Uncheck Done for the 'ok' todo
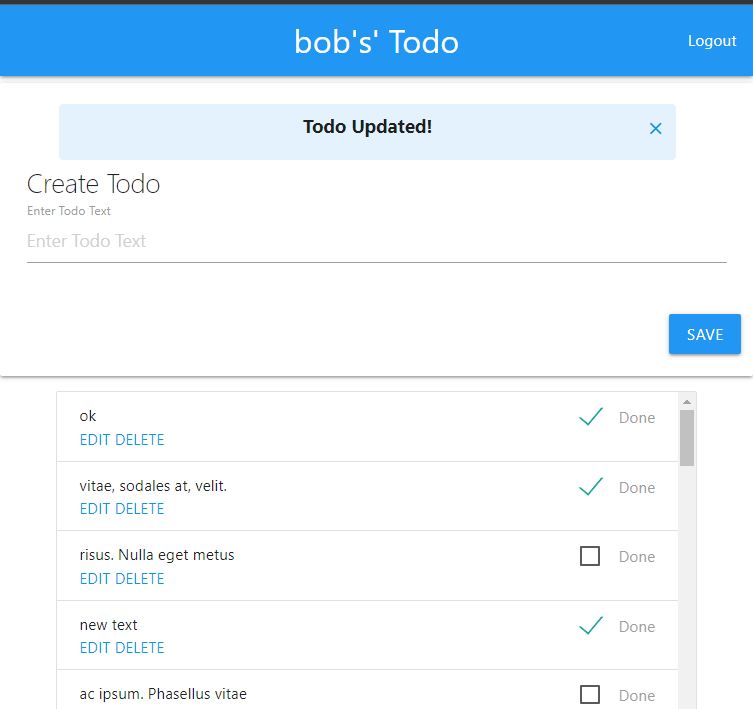This screenshot has width=753, height=709. click(591, 417)
